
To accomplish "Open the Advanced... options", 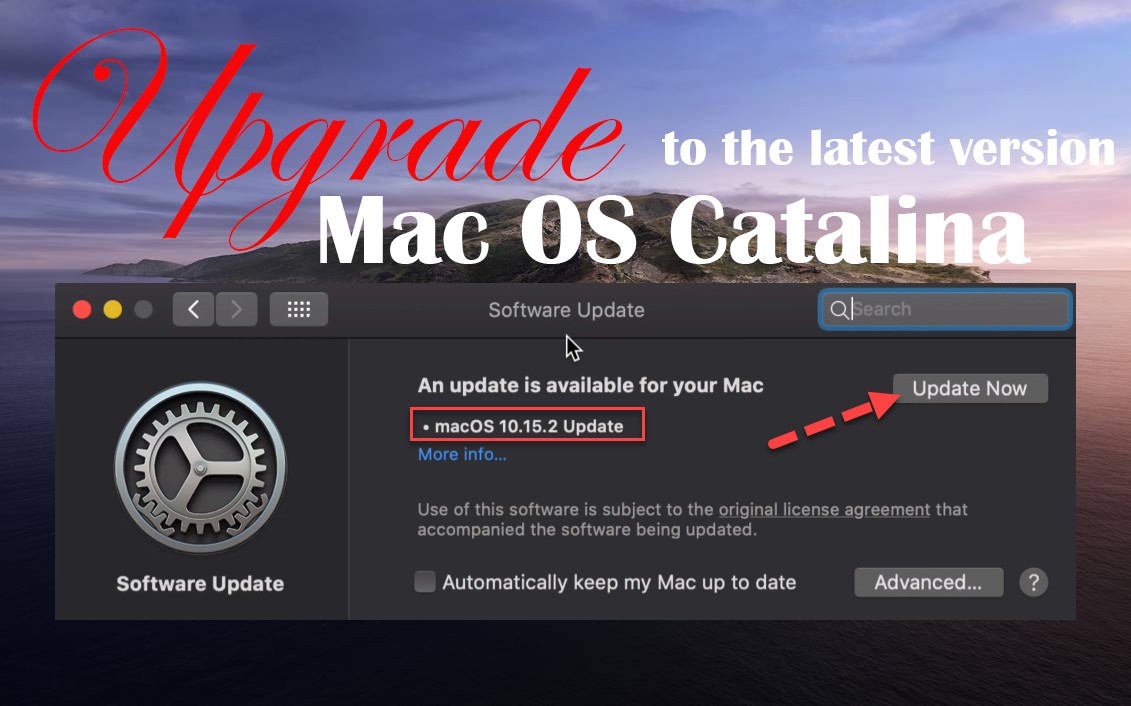I will point(928,582).
